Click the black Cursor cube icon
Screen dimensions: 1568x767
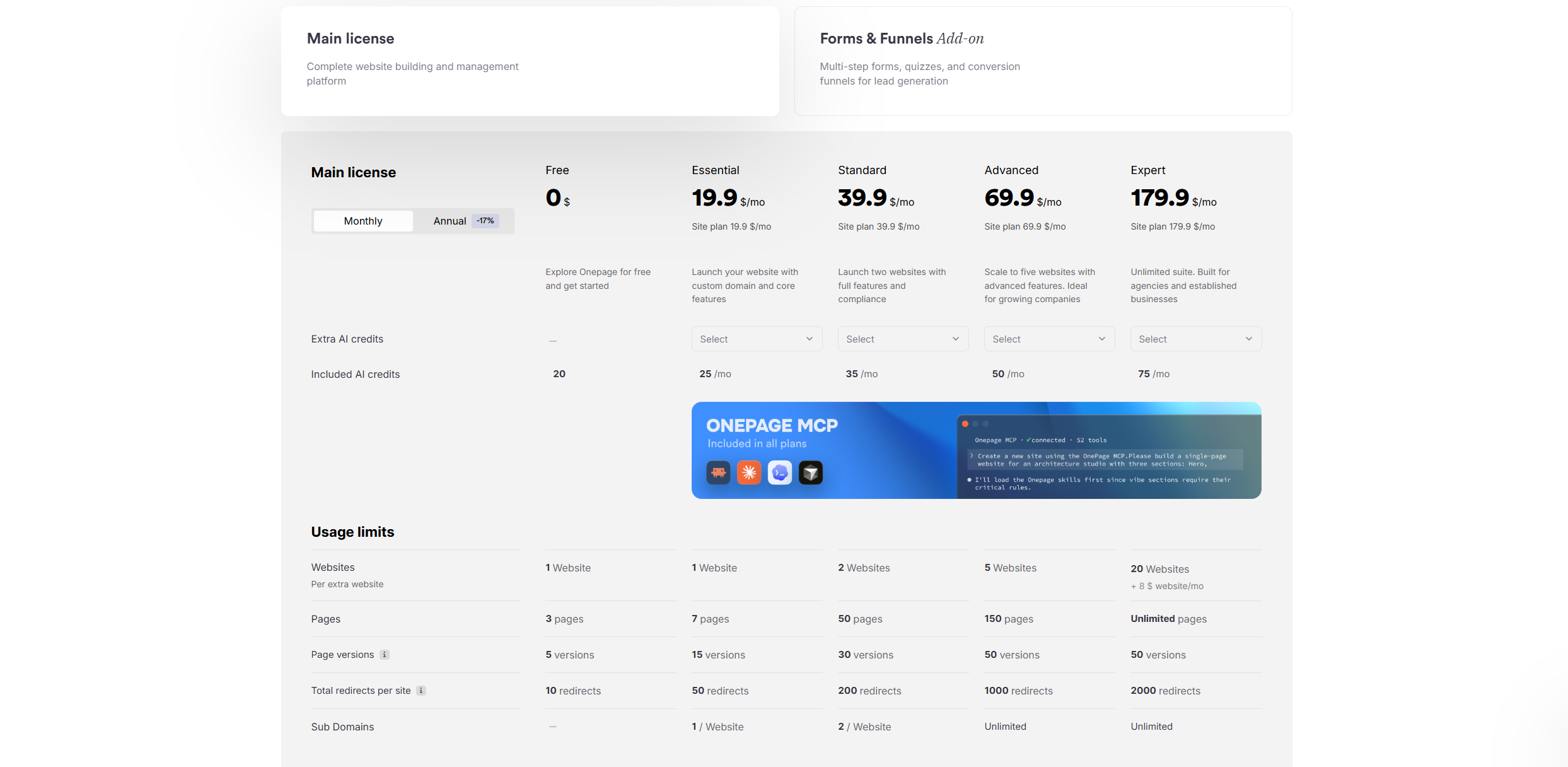[811, 472]
